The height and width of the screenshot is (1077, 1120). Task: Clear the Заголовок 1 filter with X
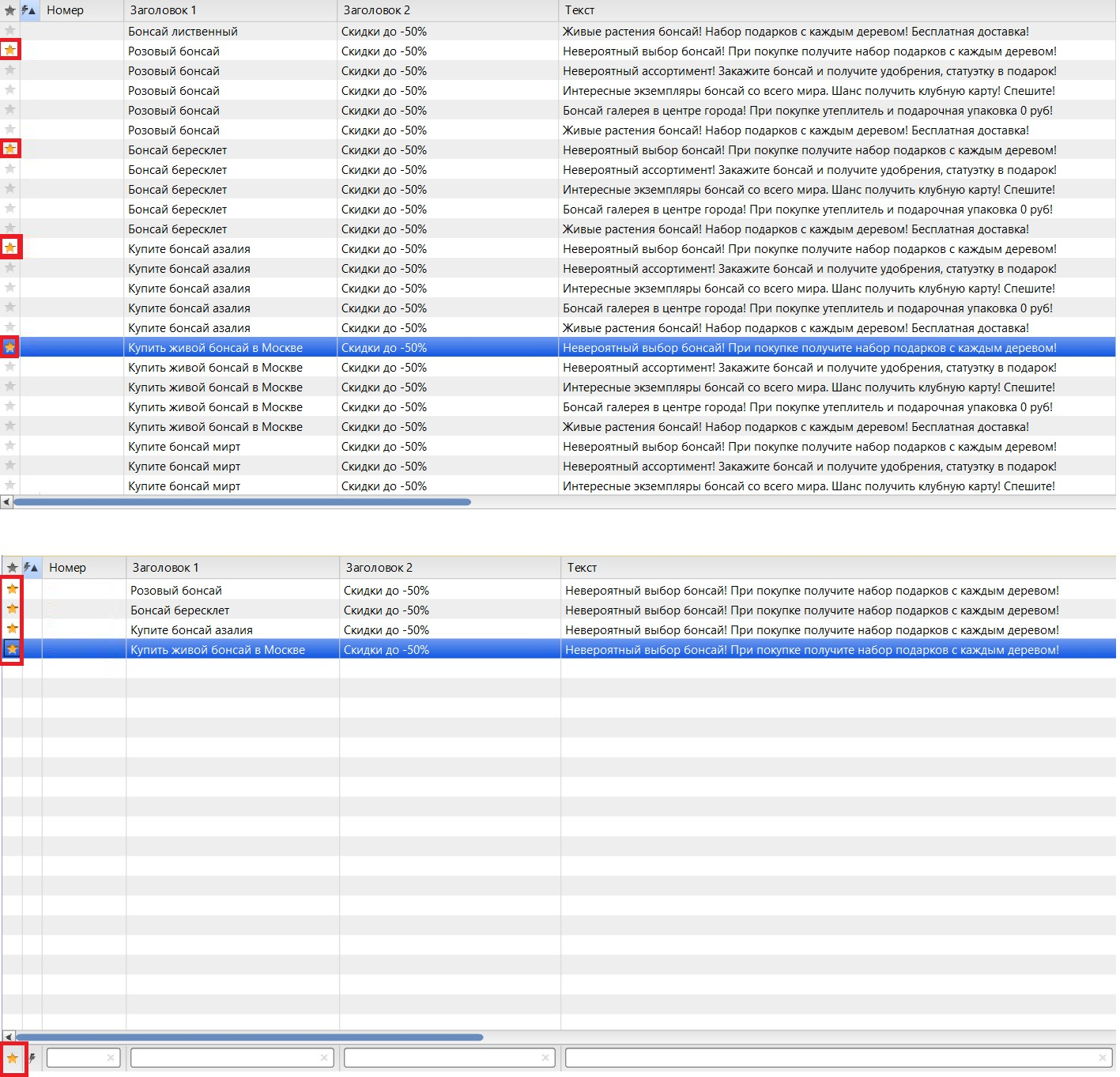(x=324, y=1058)
